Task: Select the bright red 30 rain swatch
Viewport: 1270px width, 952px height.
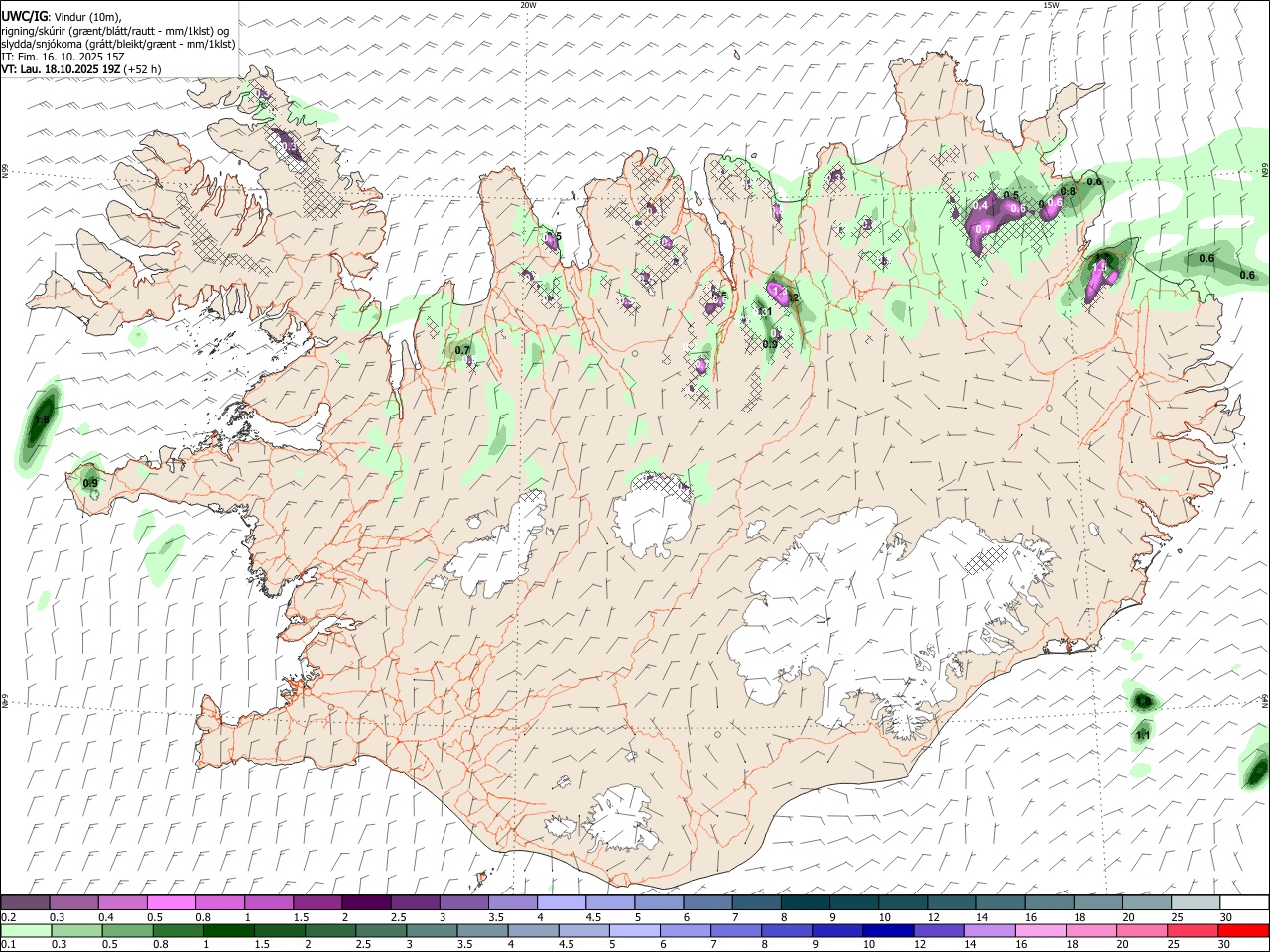Action: (x=1243, y=930)
